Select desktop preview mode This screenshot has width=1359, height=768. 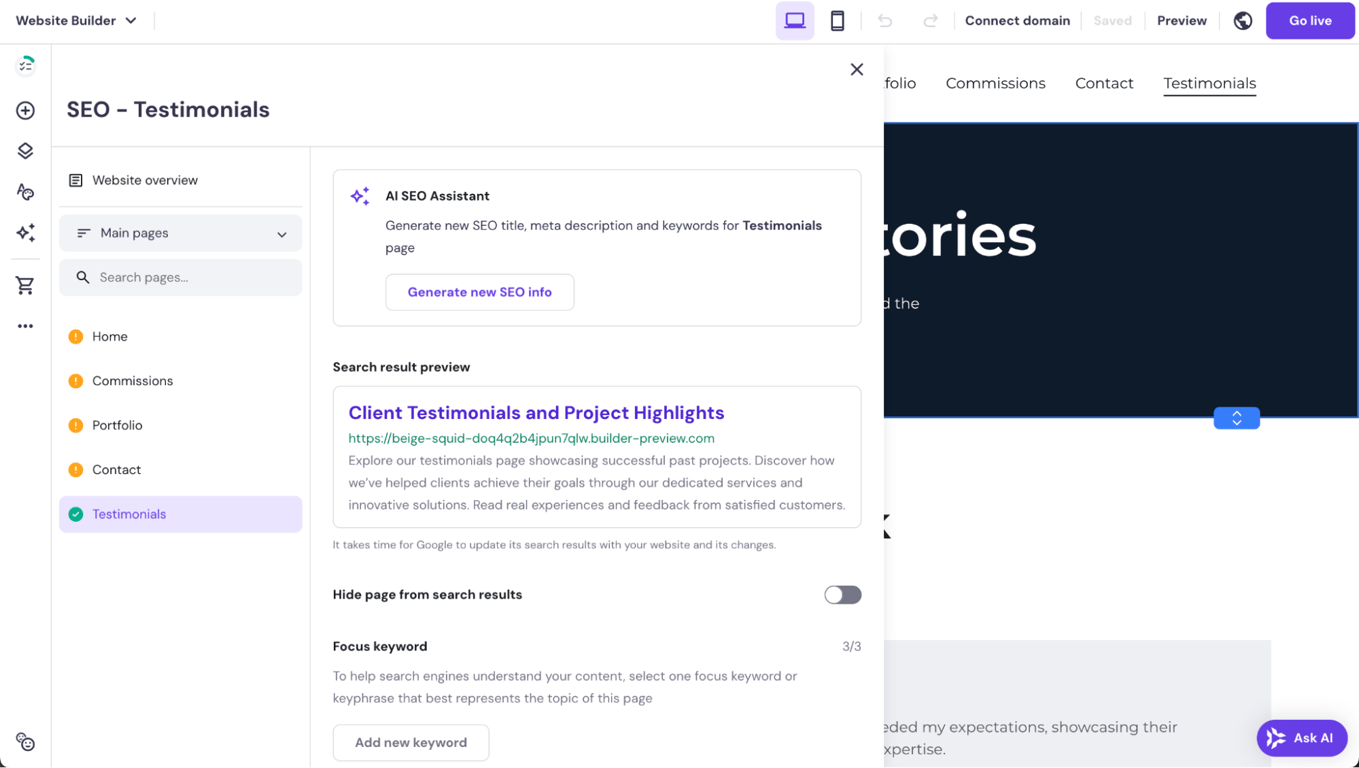coord(794,20)
